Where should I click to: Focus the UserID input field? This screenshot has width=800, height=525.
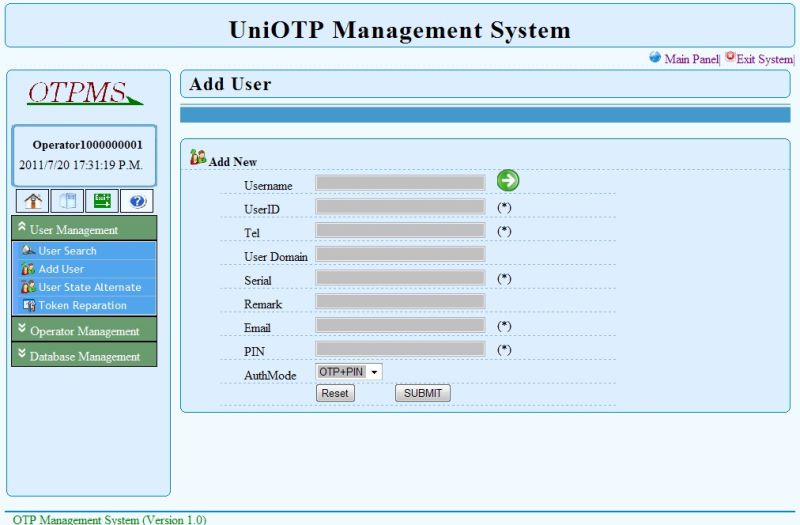coord(401,206)
